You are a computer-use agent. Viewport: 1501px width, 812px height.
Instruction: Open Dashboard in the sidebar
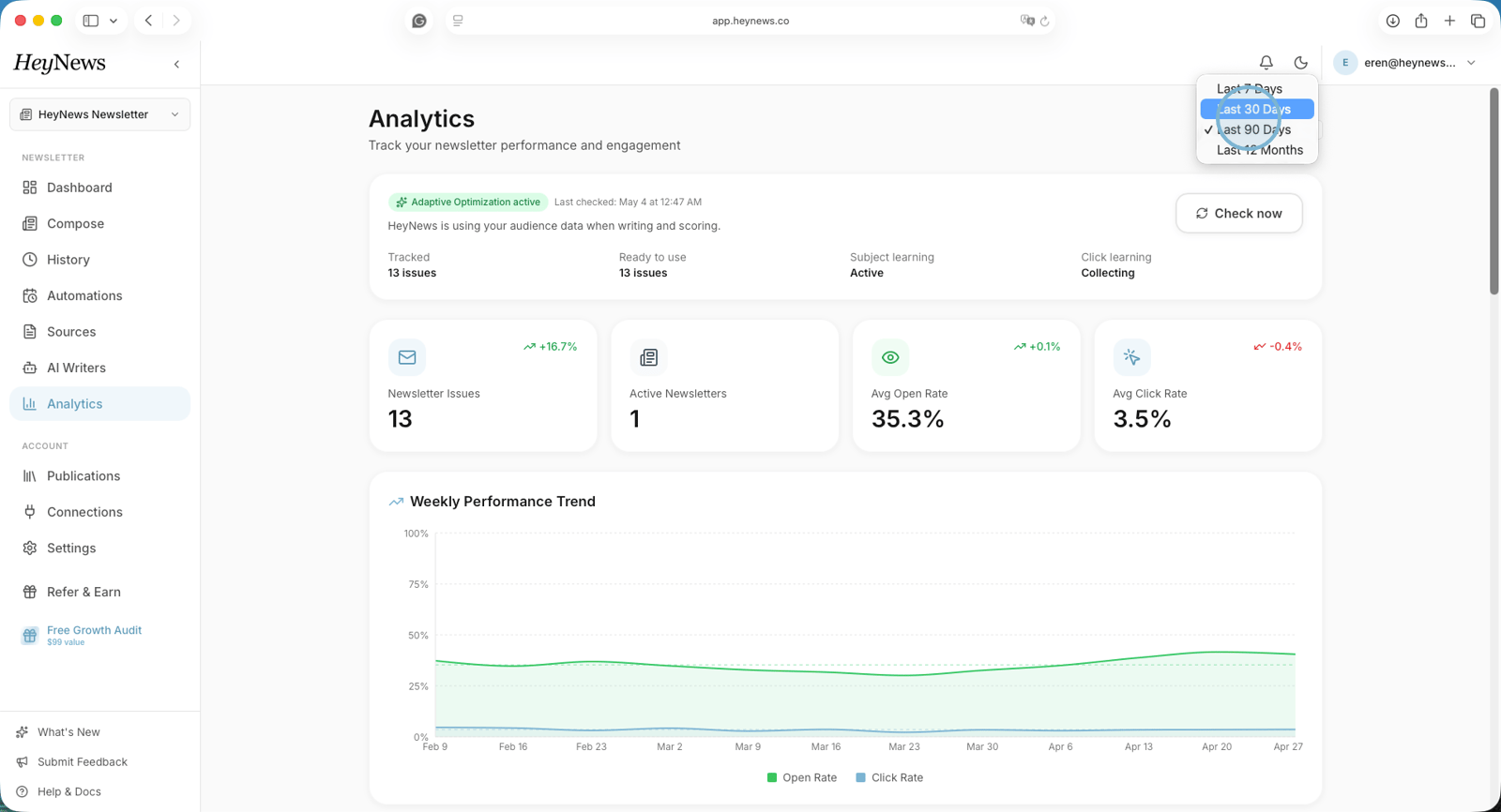pos(99,188)
